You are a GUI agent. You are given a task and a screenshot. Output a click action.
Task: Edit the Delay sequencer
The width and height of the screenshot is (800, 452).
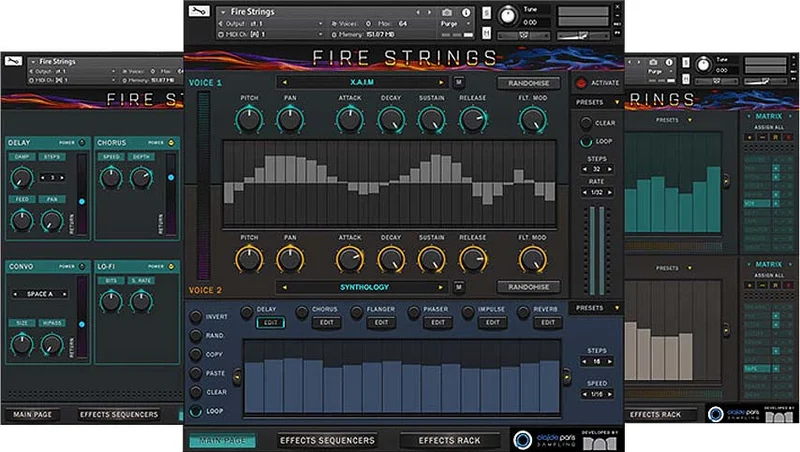click(270, 322)
